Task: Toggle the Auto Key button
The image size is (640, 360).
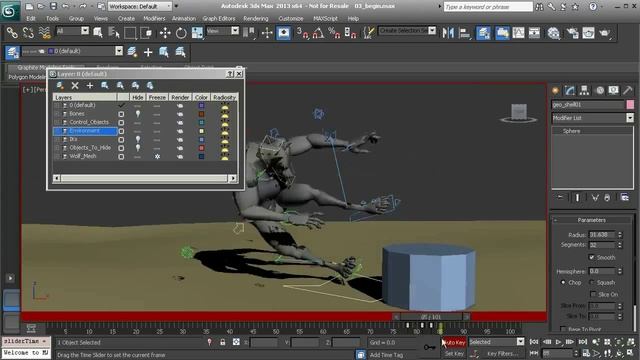Action: [454, 342]
